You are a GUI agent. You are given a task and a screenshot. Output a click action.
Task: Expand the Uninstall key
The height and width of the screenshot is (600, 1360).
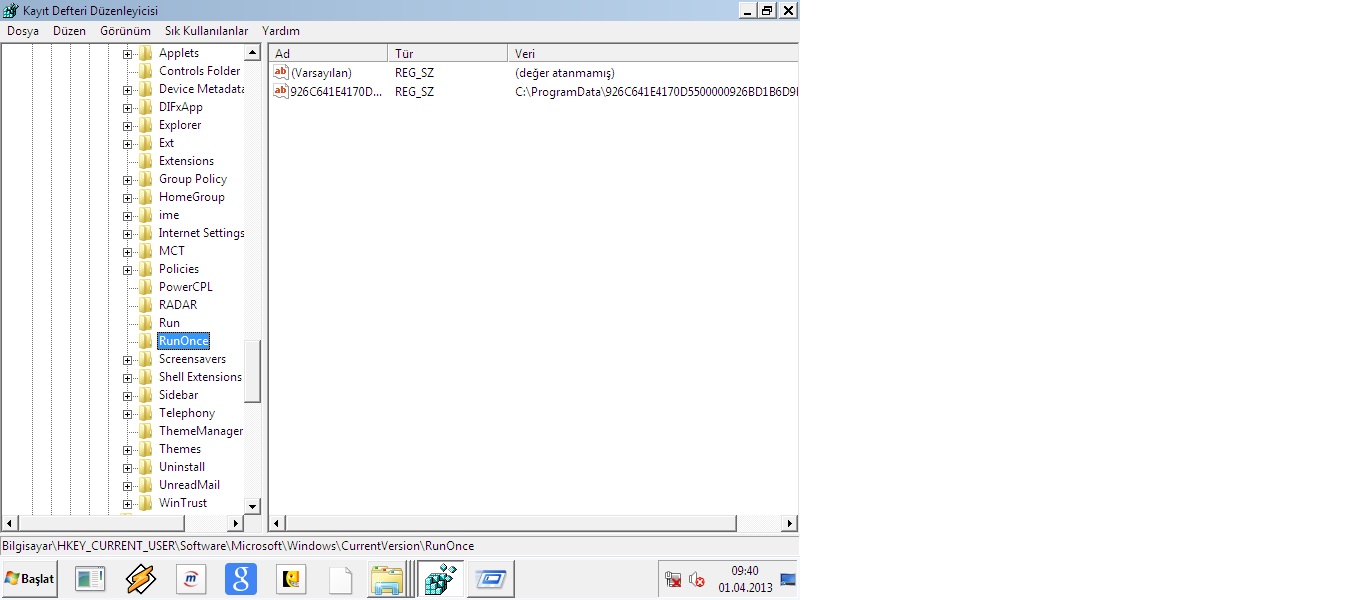128,468
